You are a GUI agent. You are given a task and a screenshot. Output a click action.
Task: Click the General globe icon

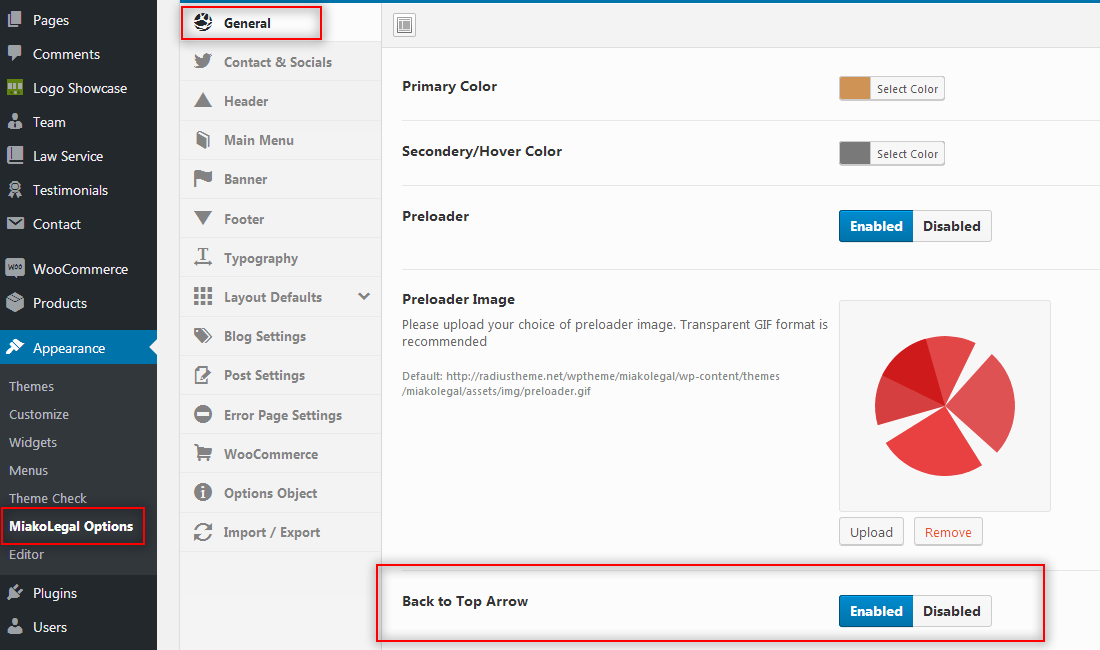coord(203,22)
